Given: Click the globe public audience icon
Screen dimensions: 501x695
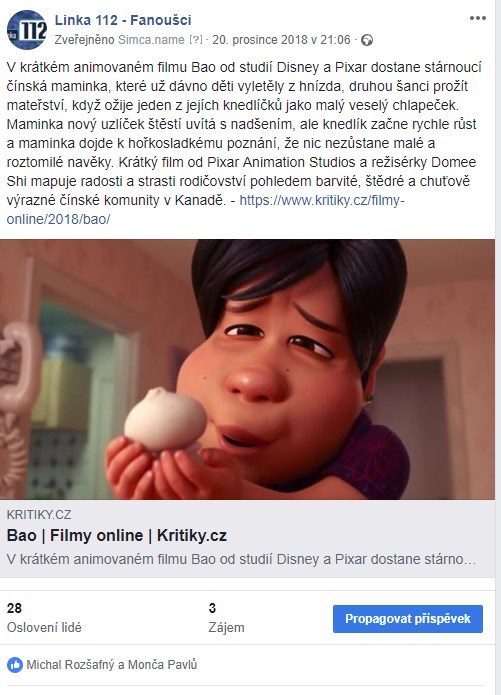Looking at the screenshot, I should 367,40.
